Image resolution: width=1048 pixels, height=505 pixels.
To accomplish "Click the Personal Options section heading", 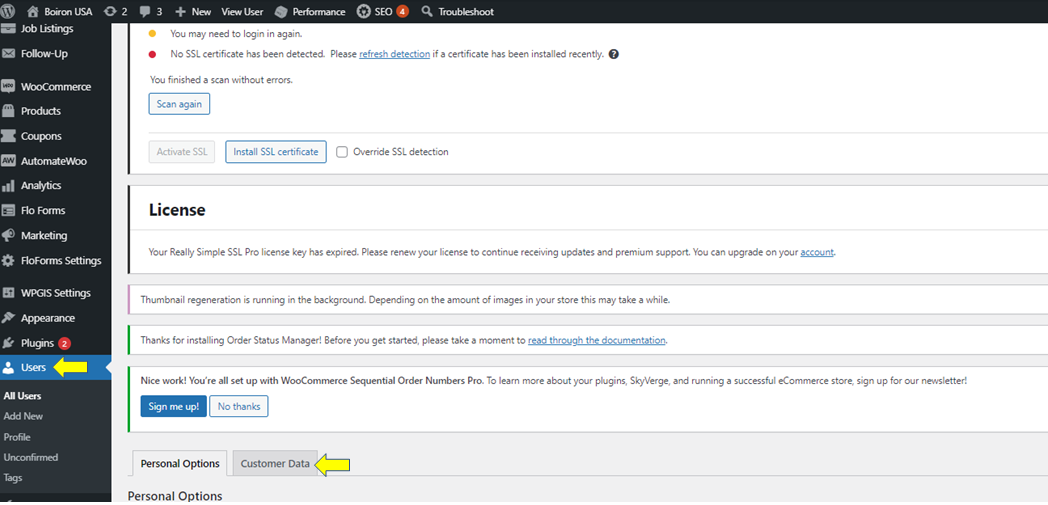I will coord(175,496).
